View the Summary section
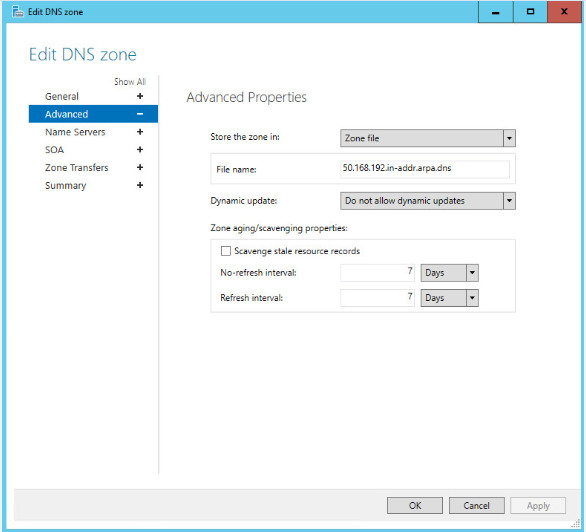This screenshot has height=532, width=586. click(65, 186)
